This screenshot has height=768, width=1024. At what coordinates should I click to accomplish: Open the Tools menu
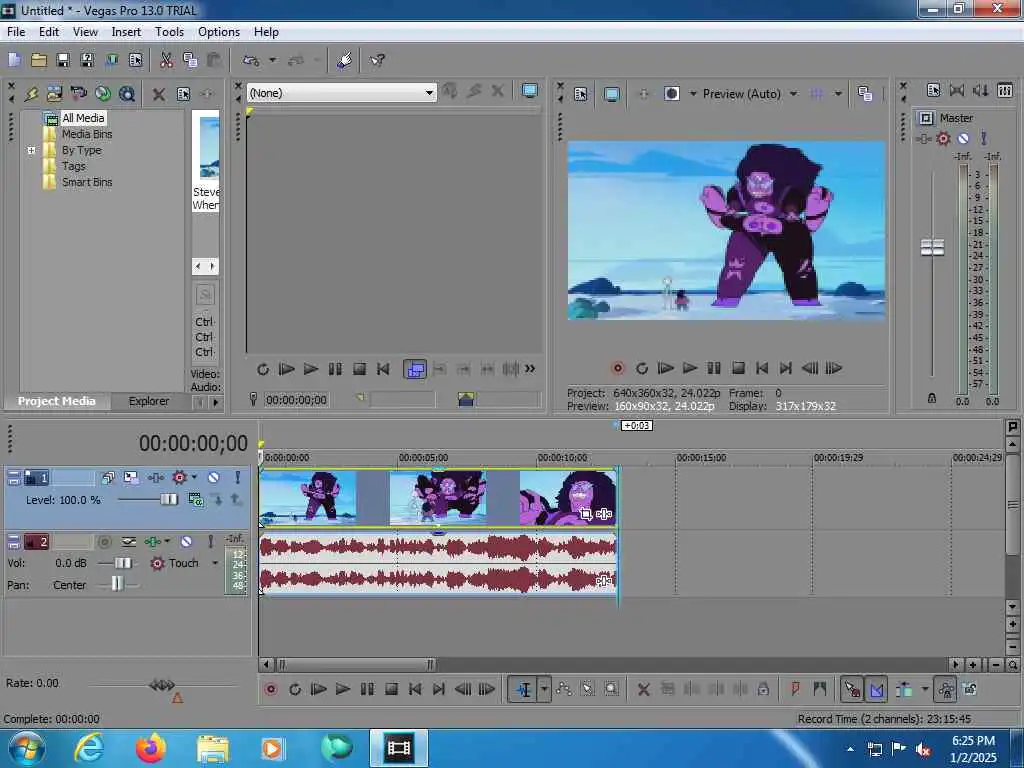(x=169, y=32)
